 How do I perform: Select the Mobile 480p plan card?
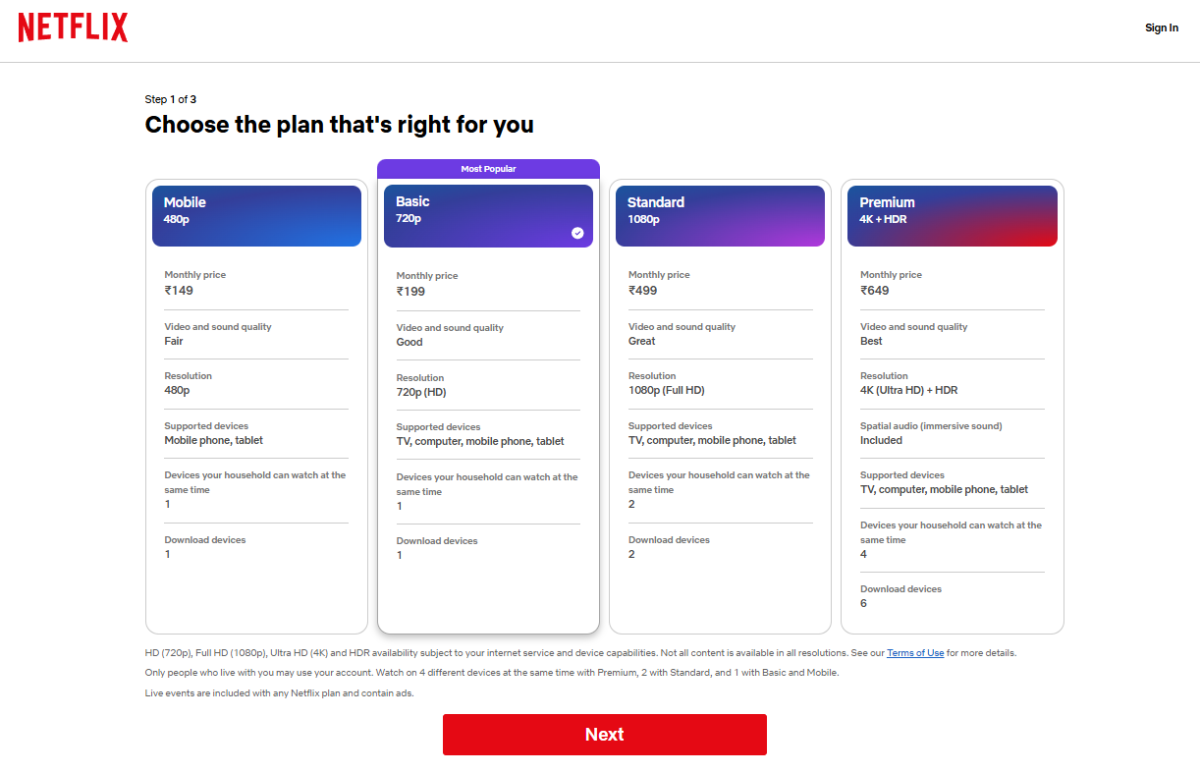256,215
